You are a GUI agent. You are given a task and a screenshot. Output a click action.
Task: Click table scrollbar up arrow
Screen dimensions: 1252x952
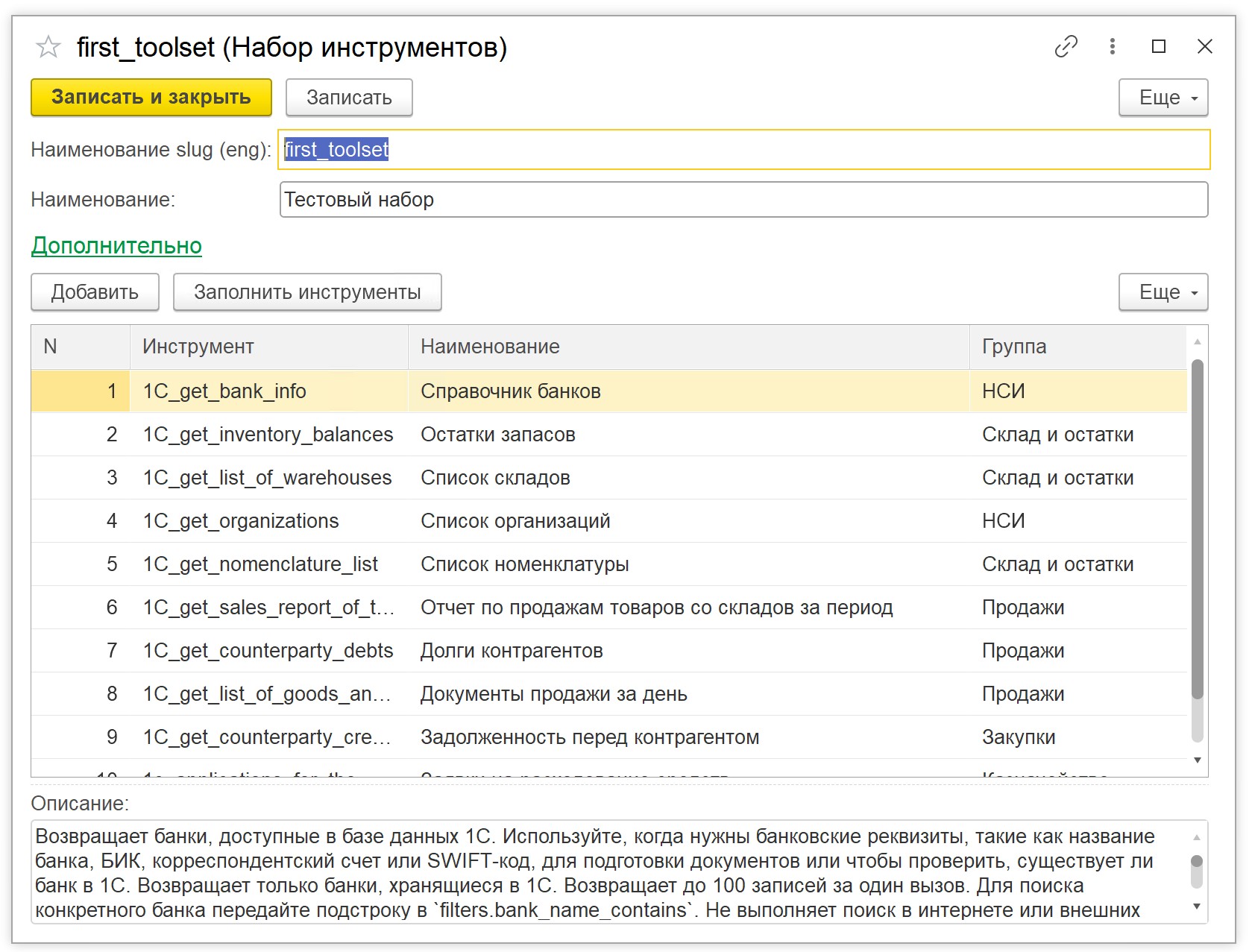click(x=1197, y=341)
